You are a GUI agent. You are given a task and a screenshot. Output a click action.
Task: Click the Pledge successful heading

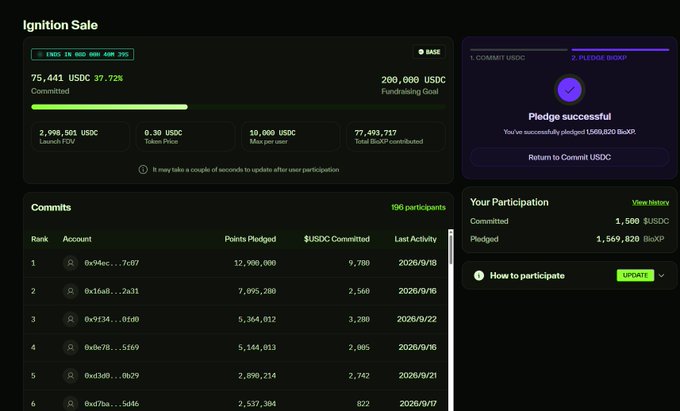pyautogui.click(x=569, y=117)
